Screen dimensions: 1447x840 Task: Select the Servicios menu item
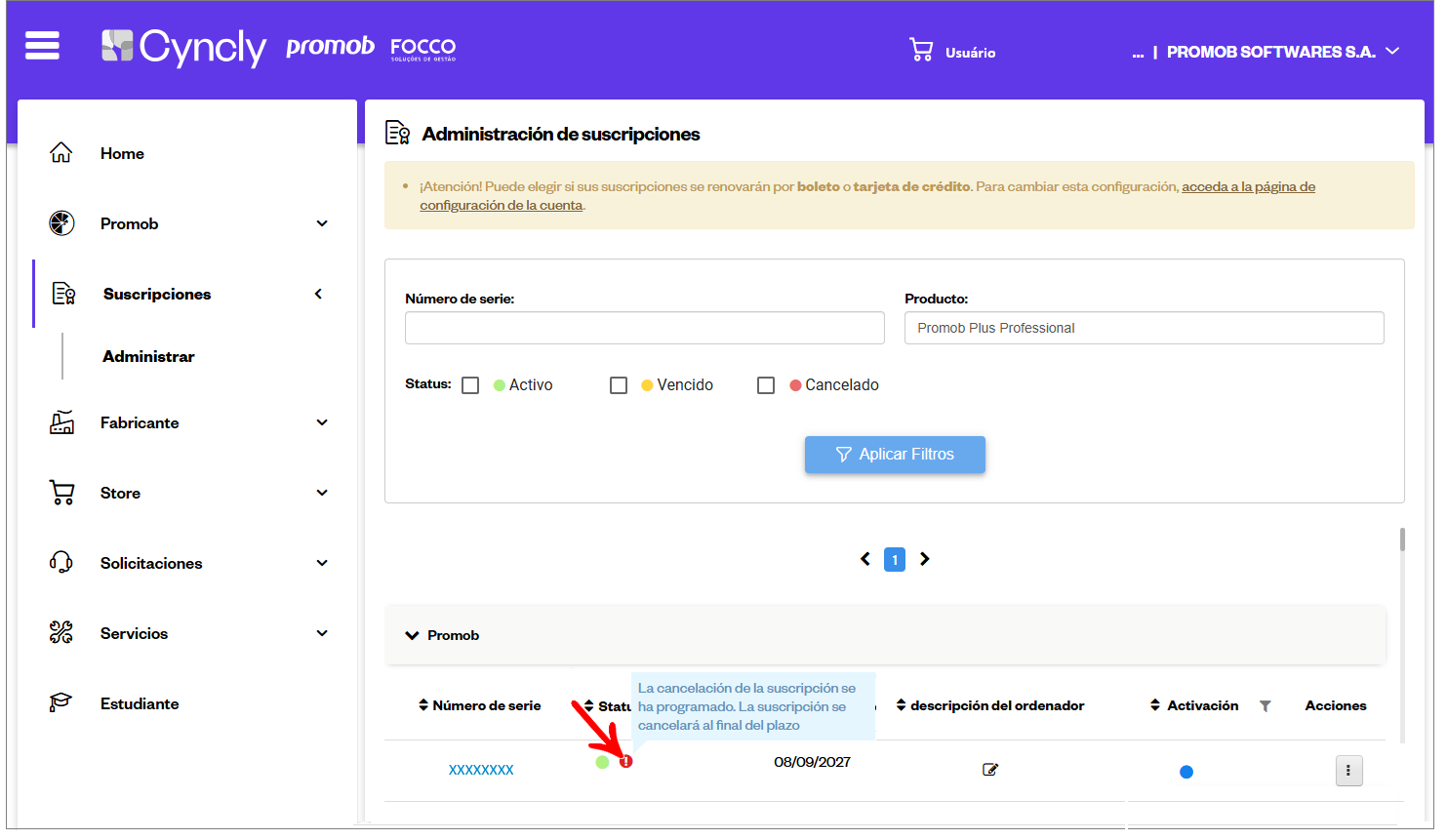pyautogui.click(x=134, y=633)
